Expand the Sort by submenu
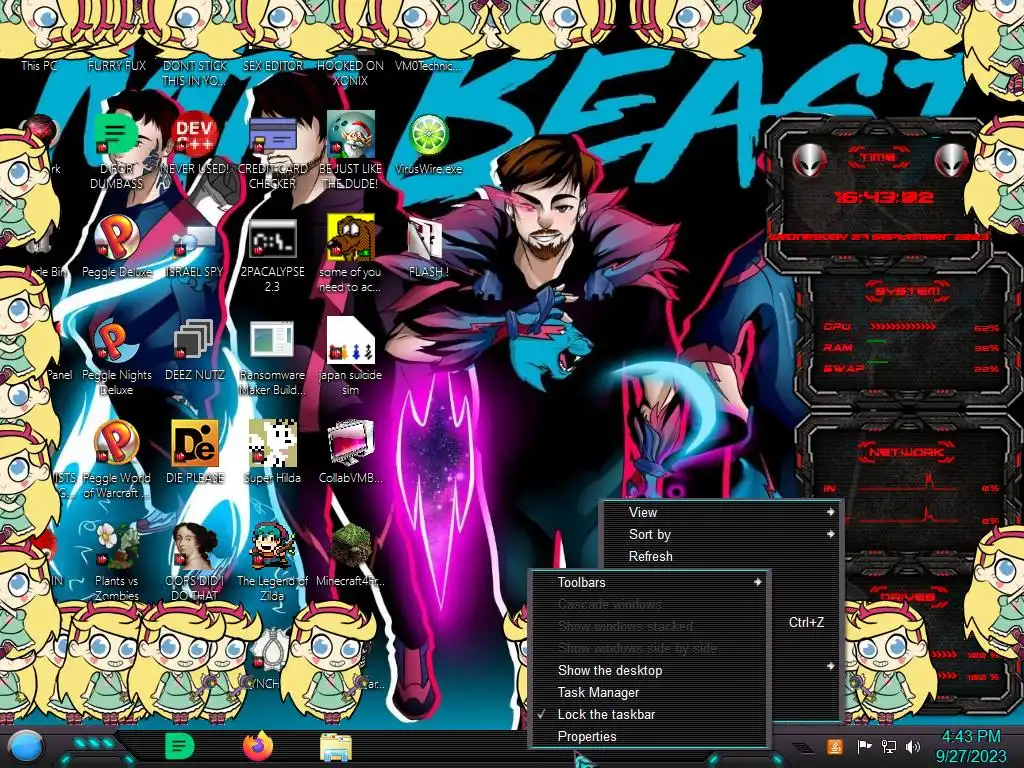The height and width of the screenshot is (768, 1024). point(722,534)
